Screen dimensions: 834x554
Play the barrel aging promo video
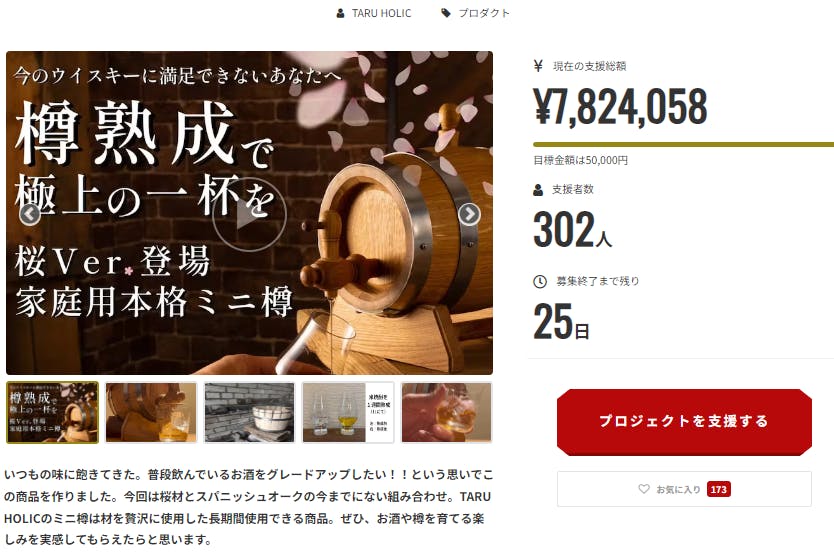click(249, 215)
